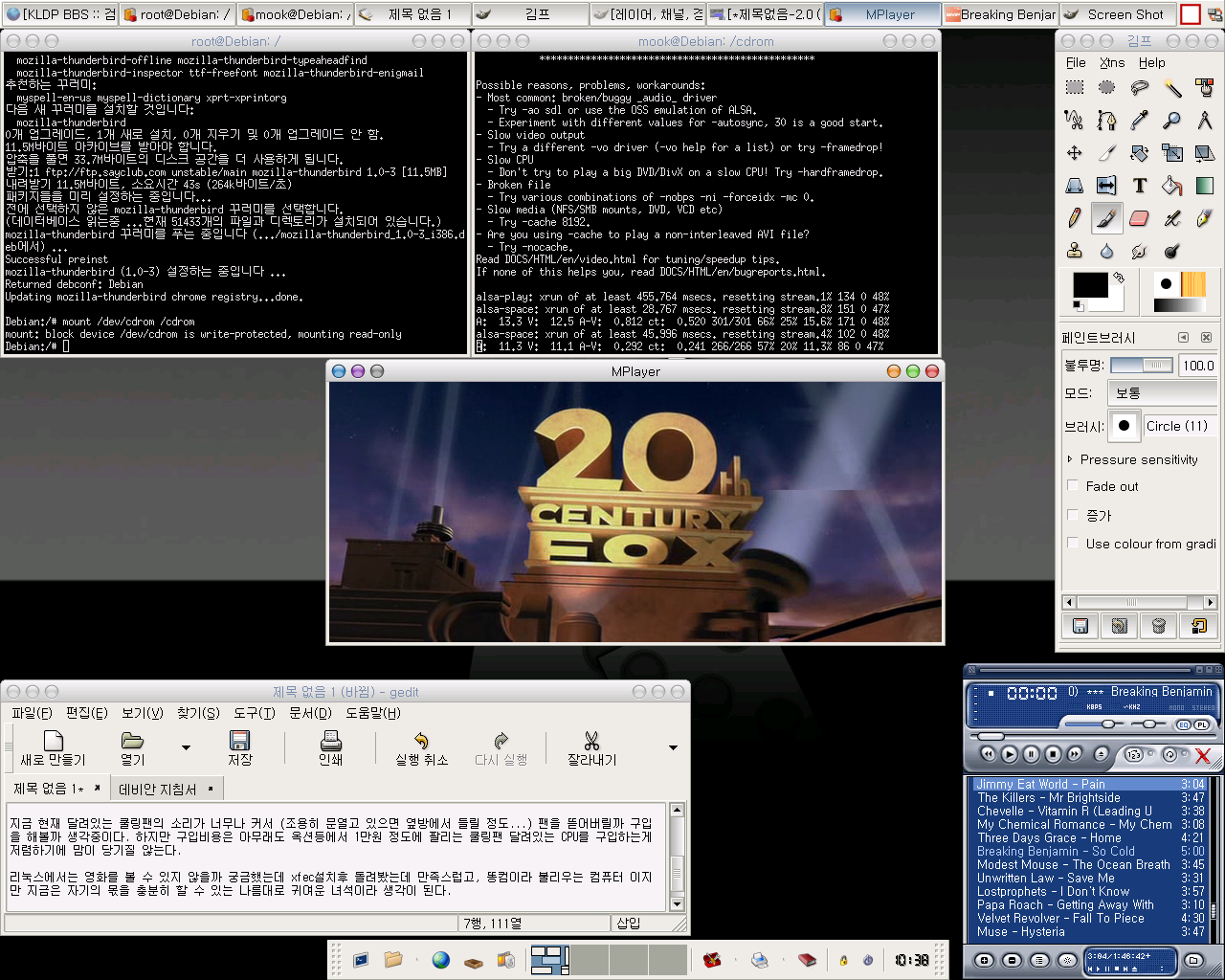
Task: Select the Fuzzy Select magic wand tool
Action: coord(1171,88)
